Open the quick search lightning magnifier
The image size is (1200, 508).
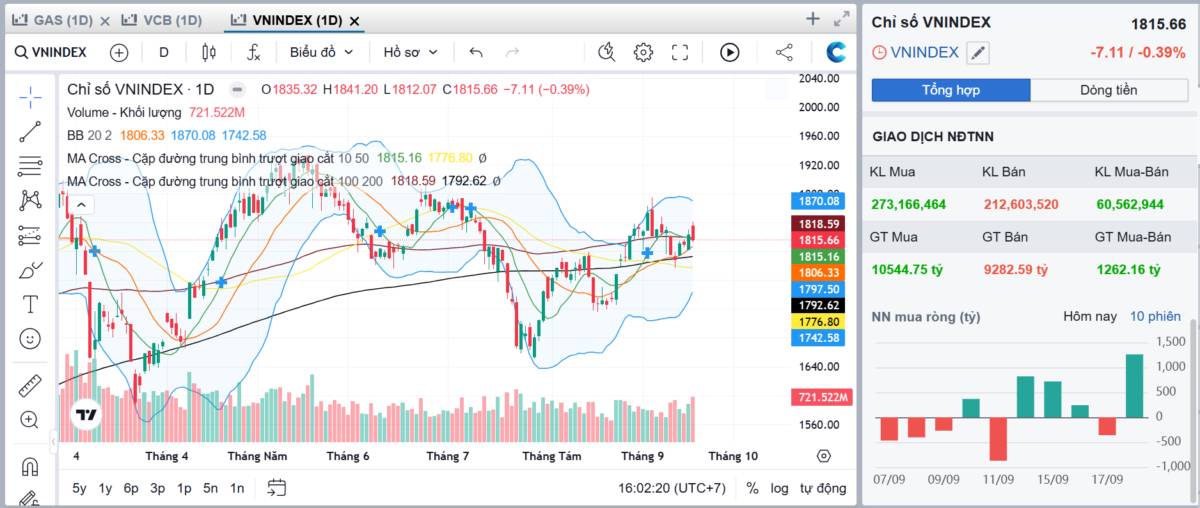click(x=606, y=52)
